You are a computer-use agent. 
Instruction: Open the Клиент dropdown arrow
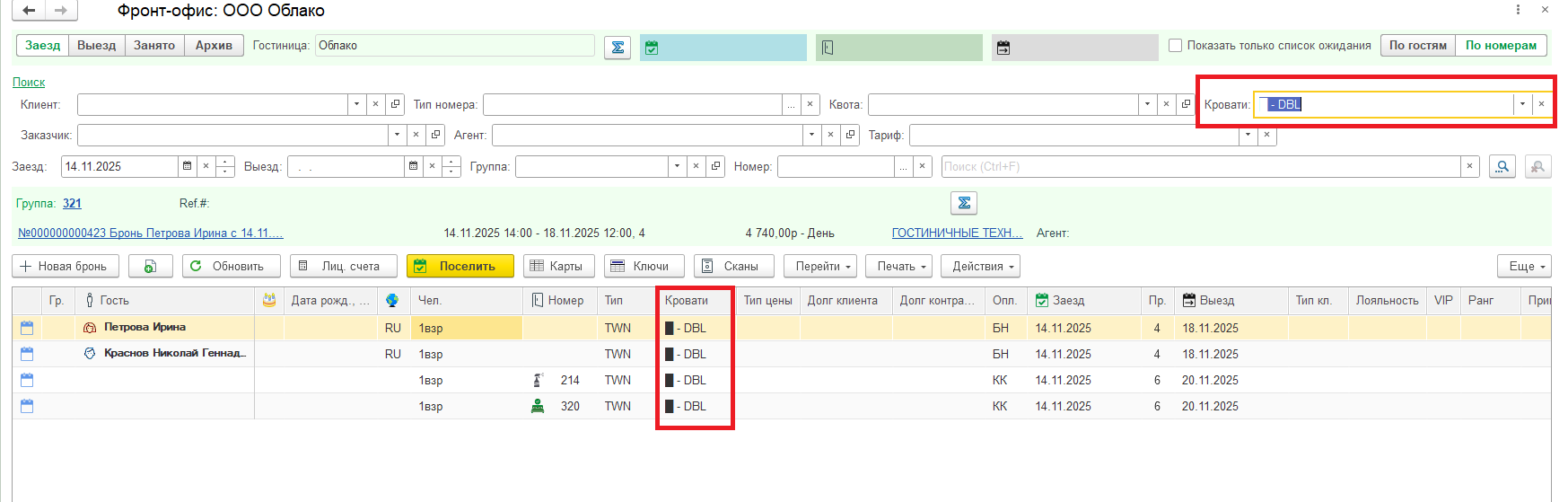[x=356, y=104]
